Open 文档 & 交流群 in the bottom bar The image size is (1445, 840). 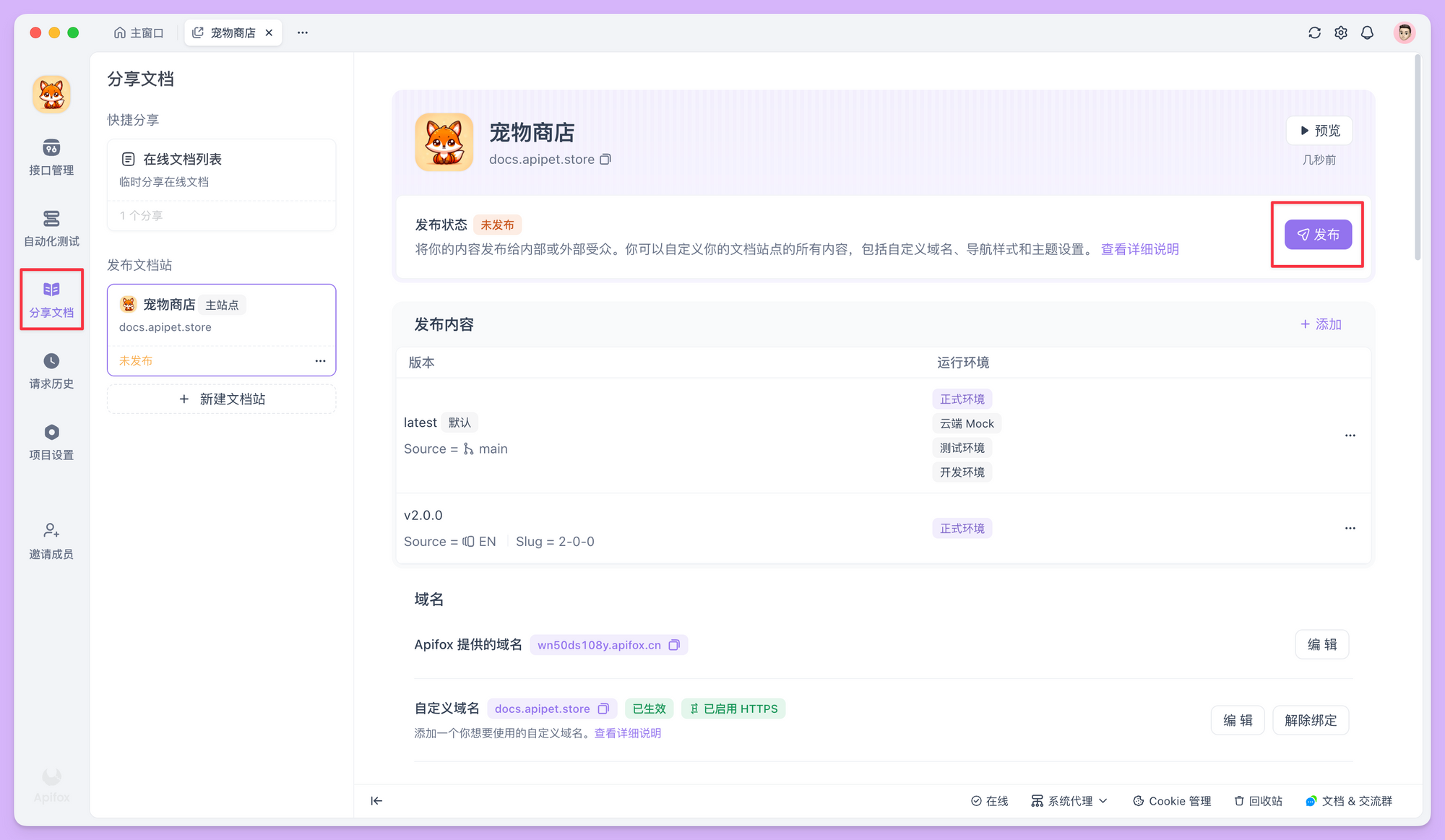click(x=1349, y=800)
